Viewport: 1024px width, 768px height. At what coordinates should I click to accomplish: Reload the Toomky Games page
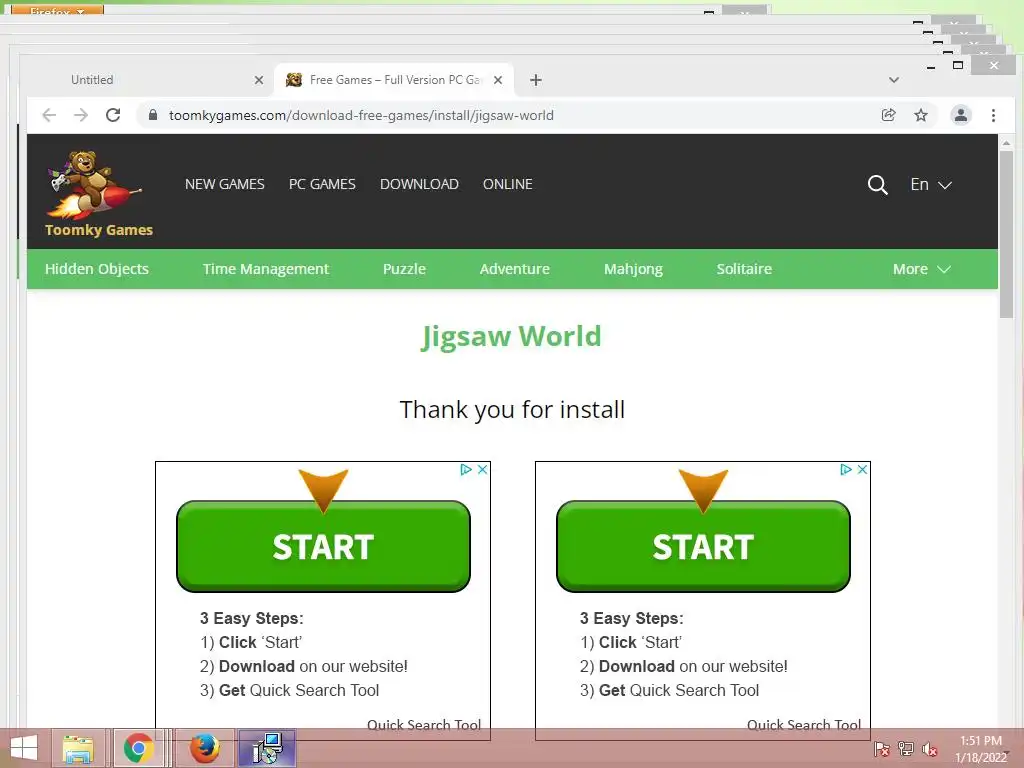[x=113, y=116]
